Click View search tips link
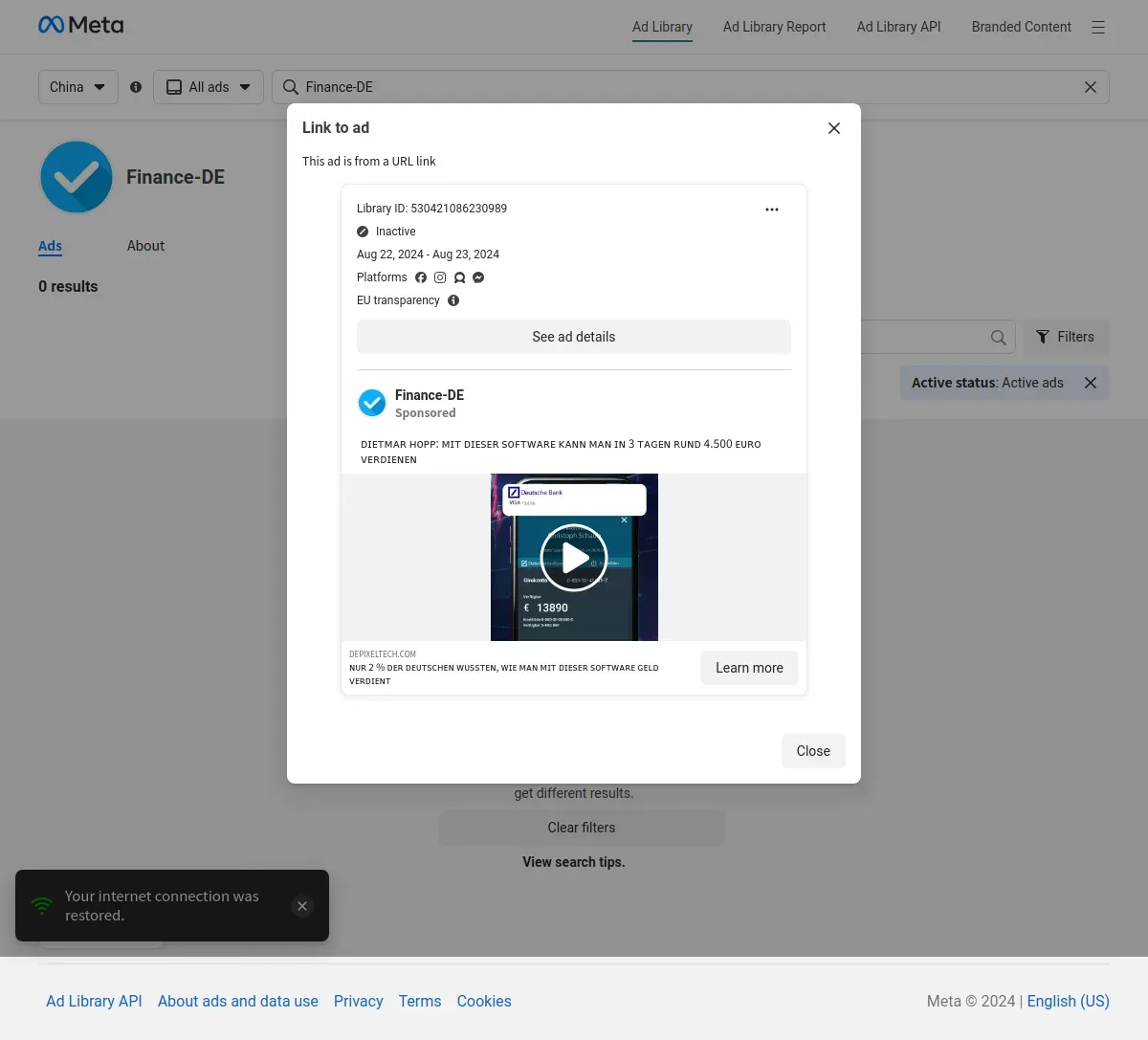Image resolution: width=1148 pixels, height=1040 pixels. point(574,862)
